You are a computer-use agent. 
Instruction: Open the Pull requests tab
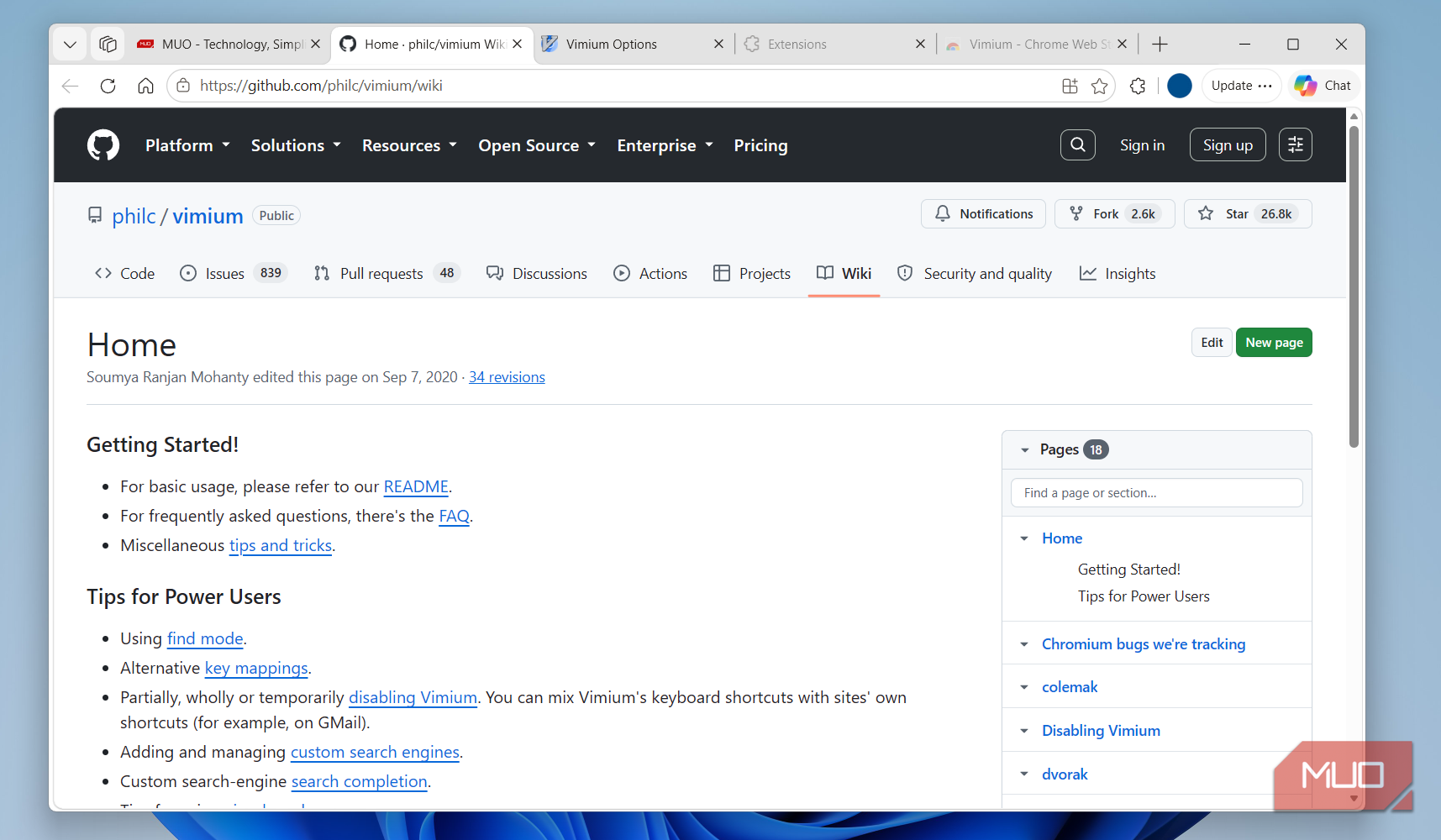387,274
